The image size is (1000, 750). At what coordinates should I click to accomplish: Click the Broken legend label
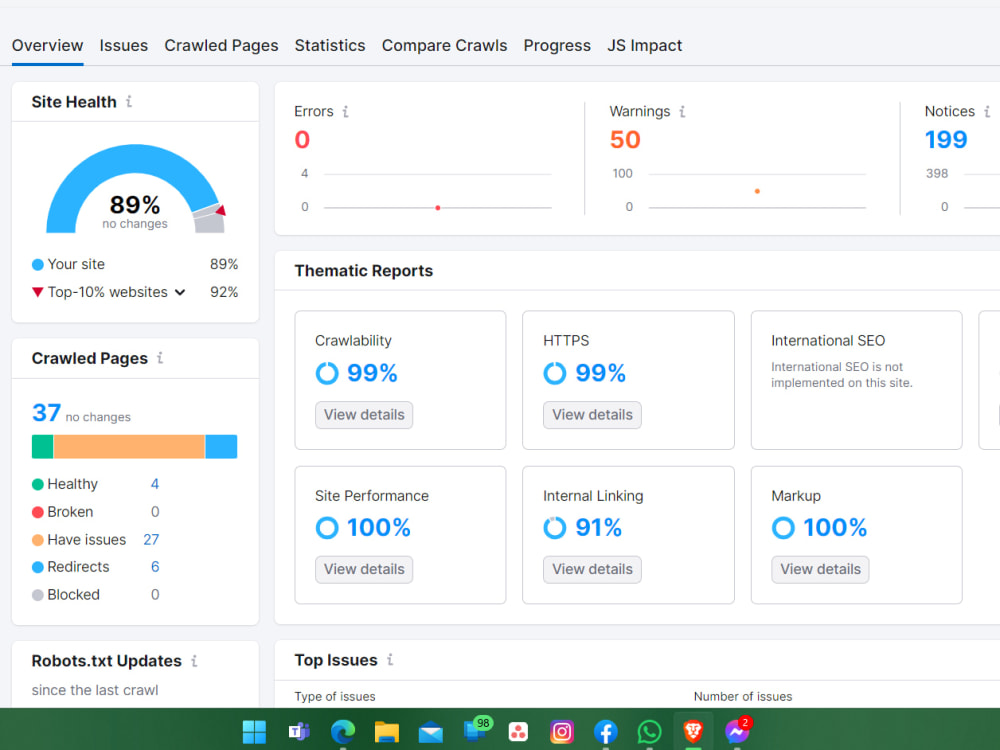tap(70, 512)
